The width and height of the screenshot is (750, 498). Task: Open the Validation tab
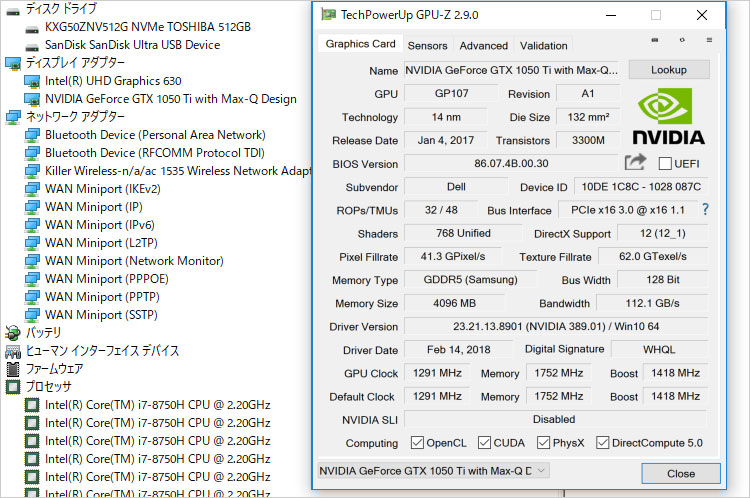[543, 45]
